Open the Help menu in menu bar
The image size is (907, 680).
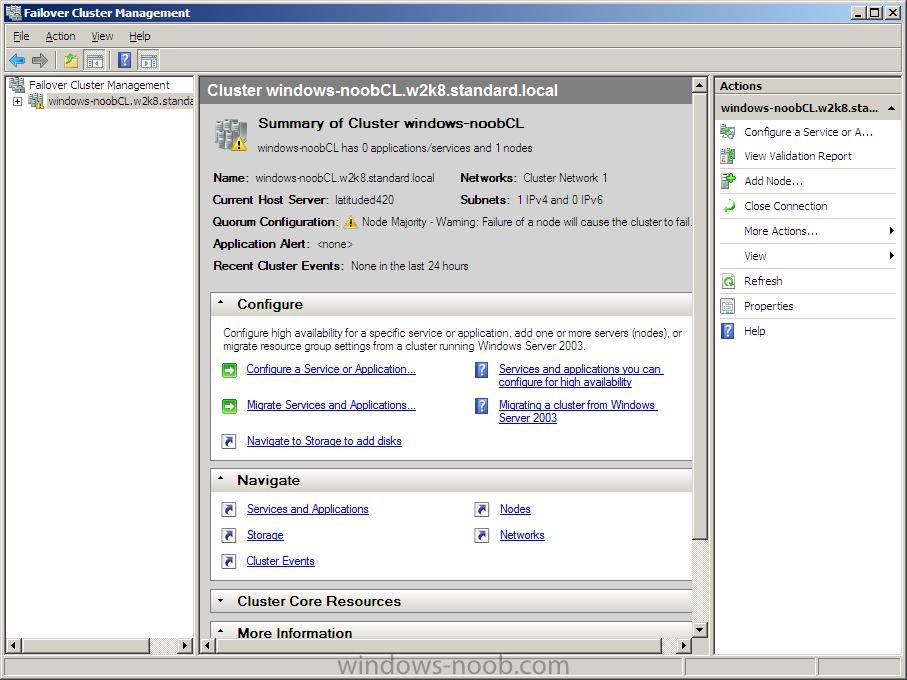(139, 36)
